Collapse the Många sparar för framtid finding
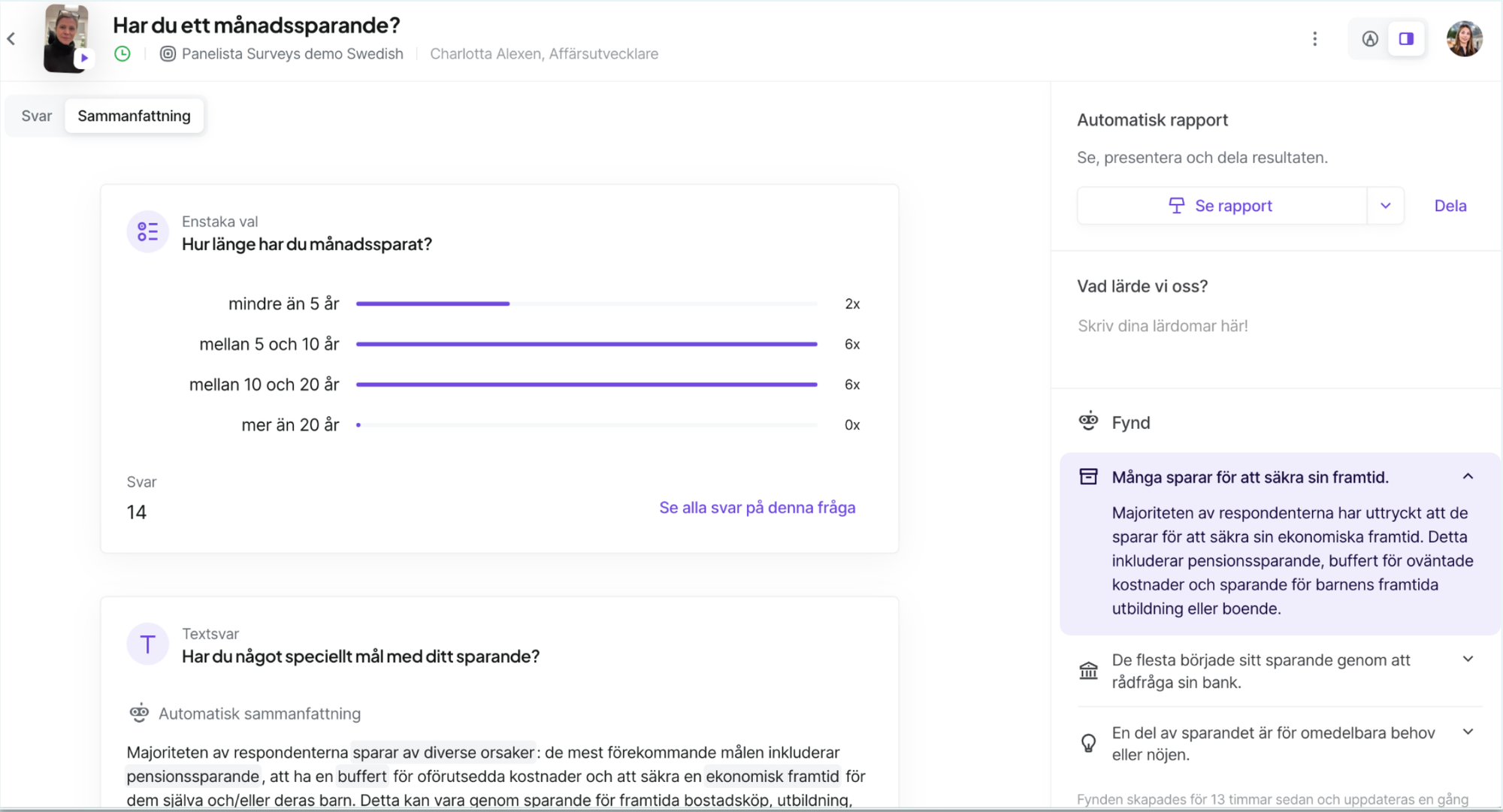Screen dimensions: 1503x812 coord(1468,477)
